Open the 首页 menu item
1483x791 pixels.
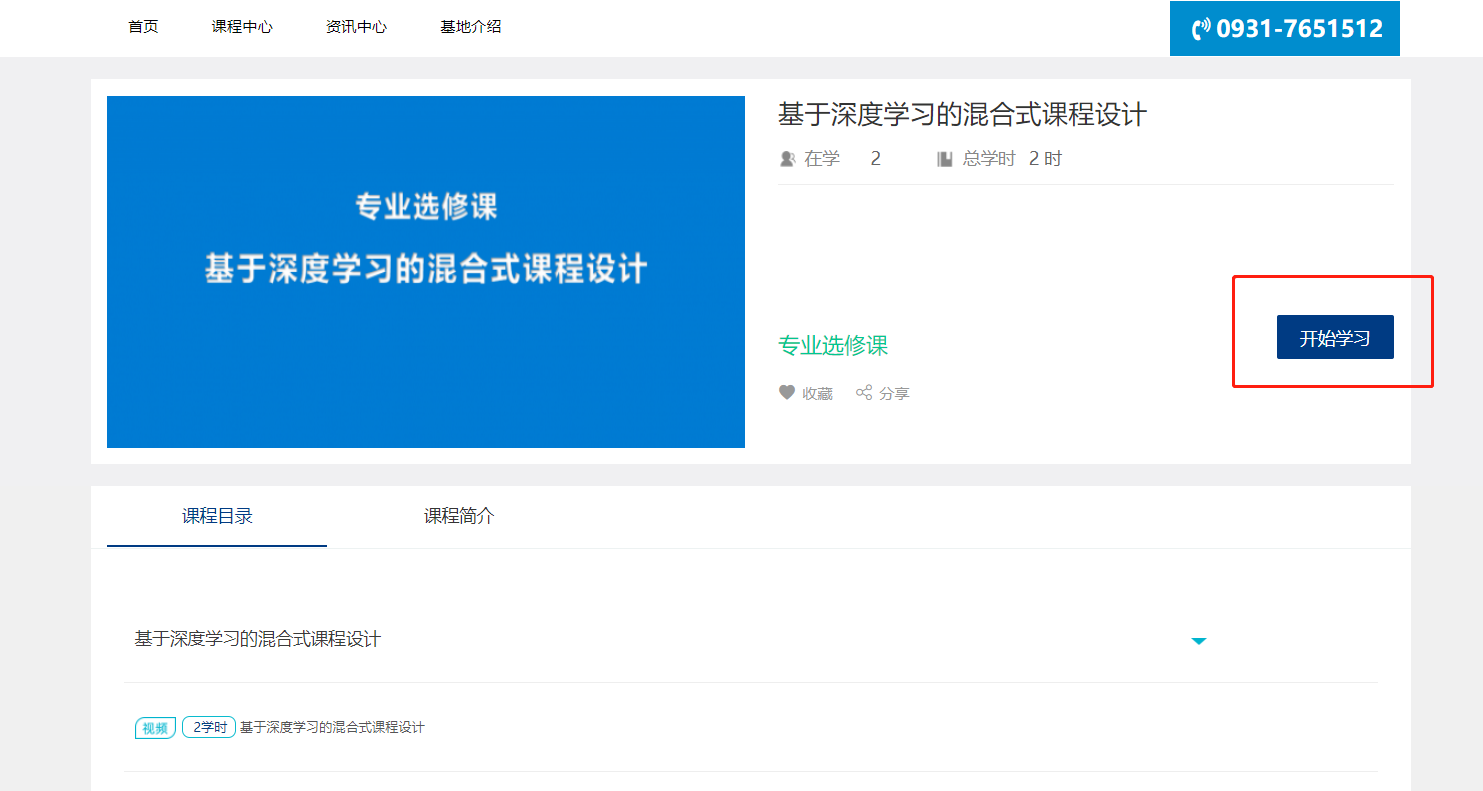[x=143, y=27]
